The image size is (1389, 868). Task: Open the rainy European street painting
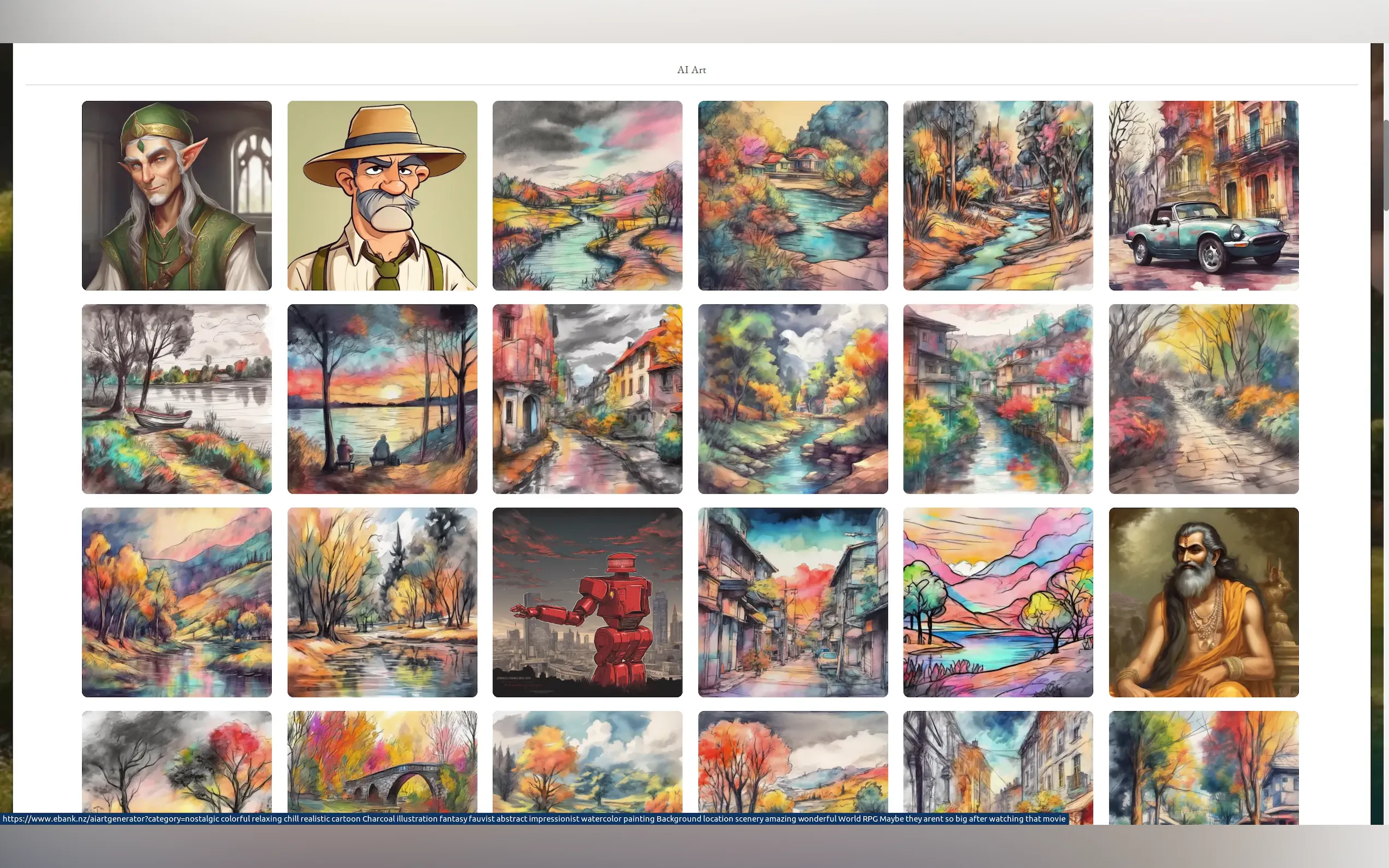587,398
